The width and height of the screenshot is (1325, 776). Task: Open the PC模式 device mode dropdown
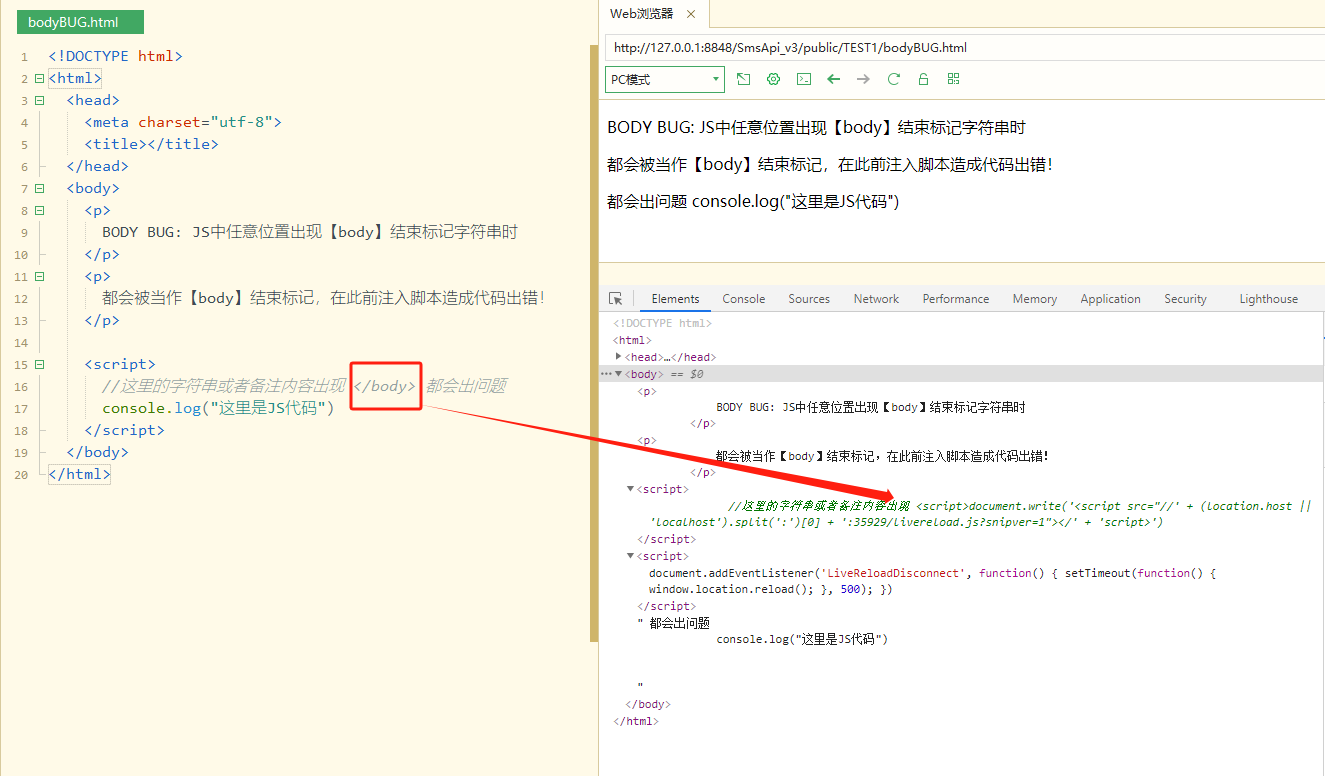[x=664, y=79]
